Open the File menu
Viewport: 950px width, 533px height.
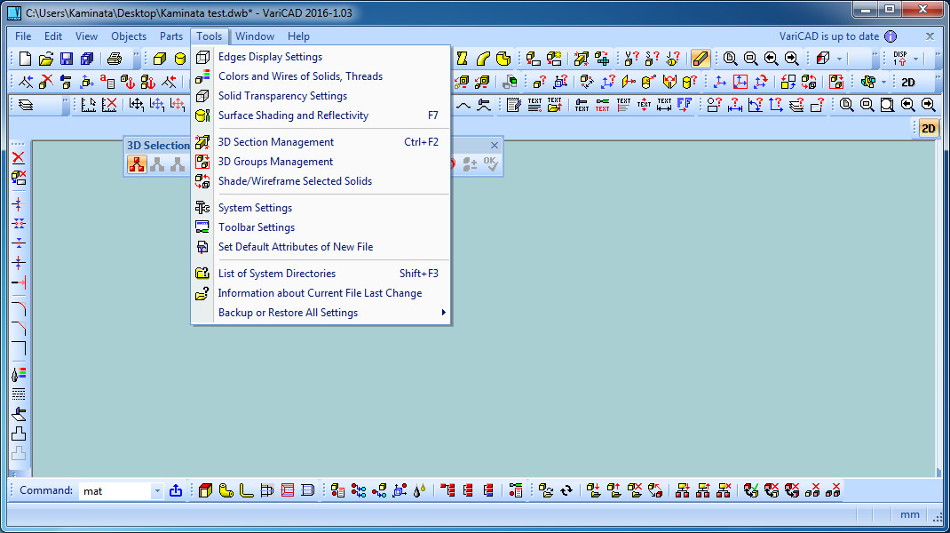point(23,36)
